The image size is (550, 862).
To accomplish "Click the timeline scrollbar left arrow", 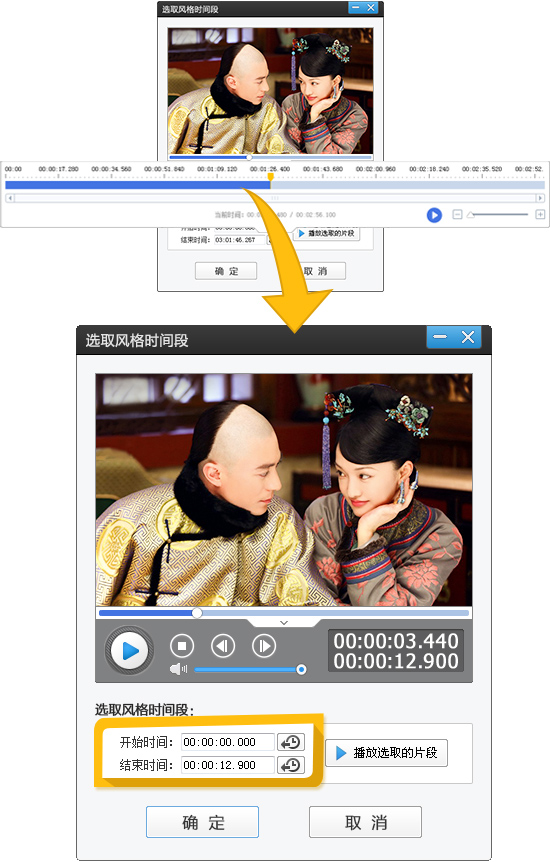I will (10, 198).
